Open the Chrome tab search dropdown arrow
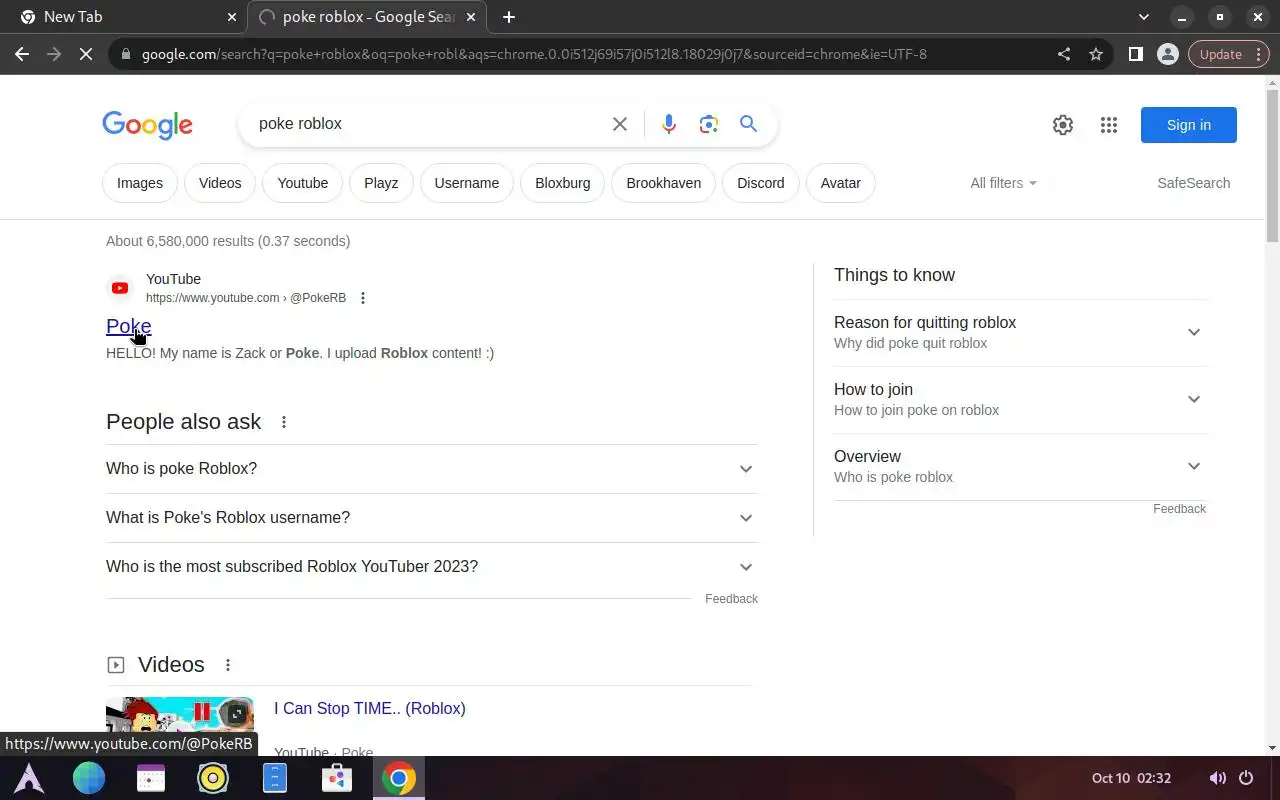 pos(1144,17)
